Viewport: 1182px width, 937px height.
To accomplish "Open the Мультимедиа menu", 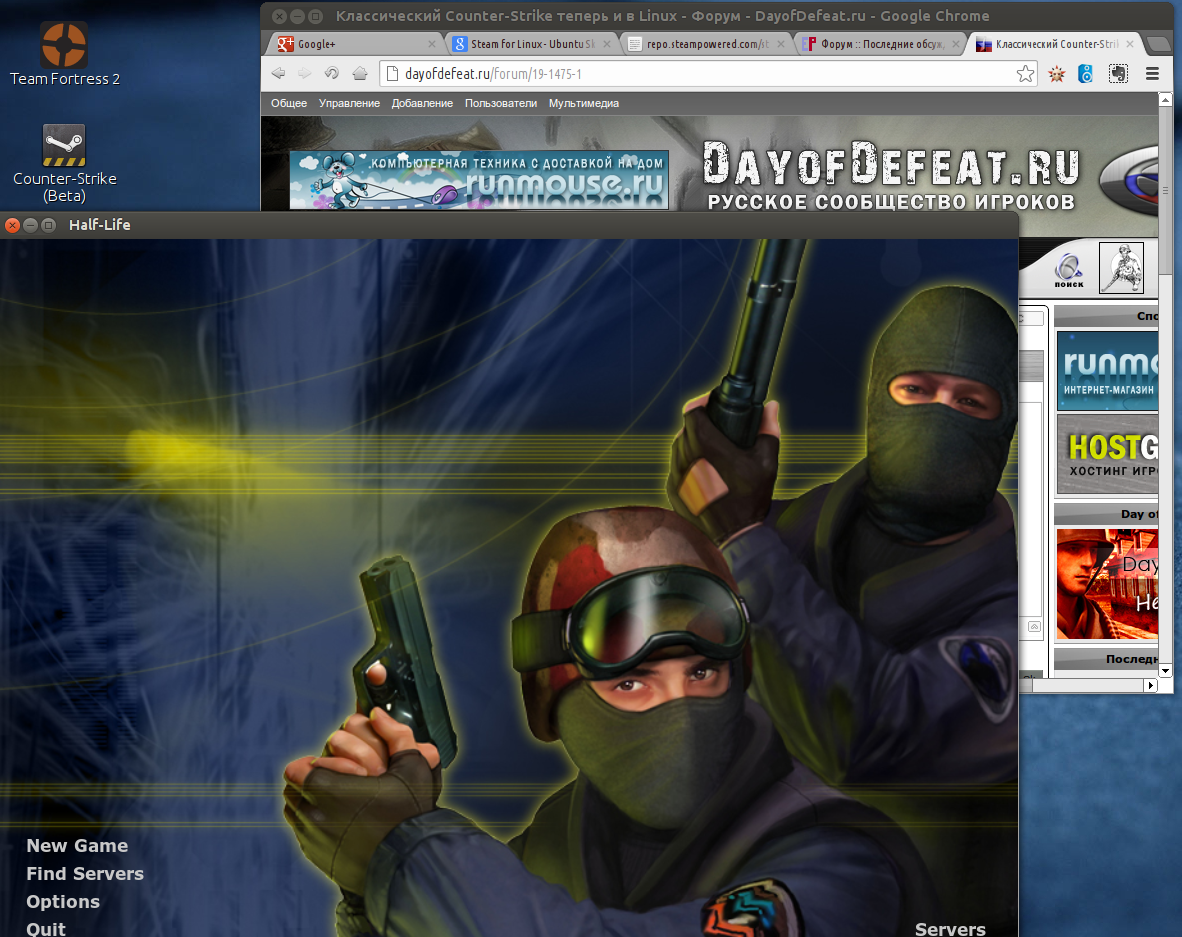I will [583, 103].
